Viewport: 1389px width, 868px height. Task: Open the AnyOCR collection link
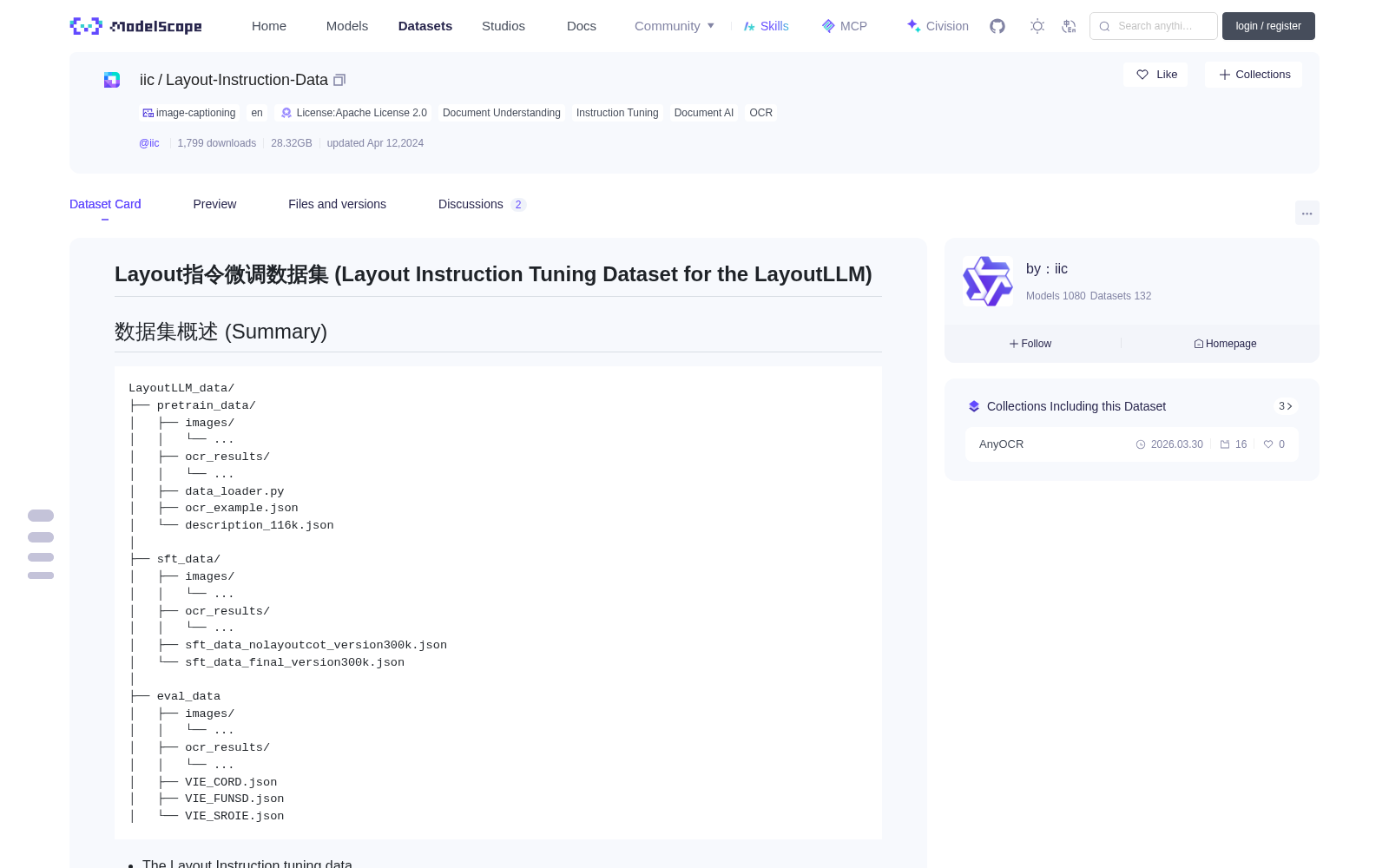point(1001,444)
